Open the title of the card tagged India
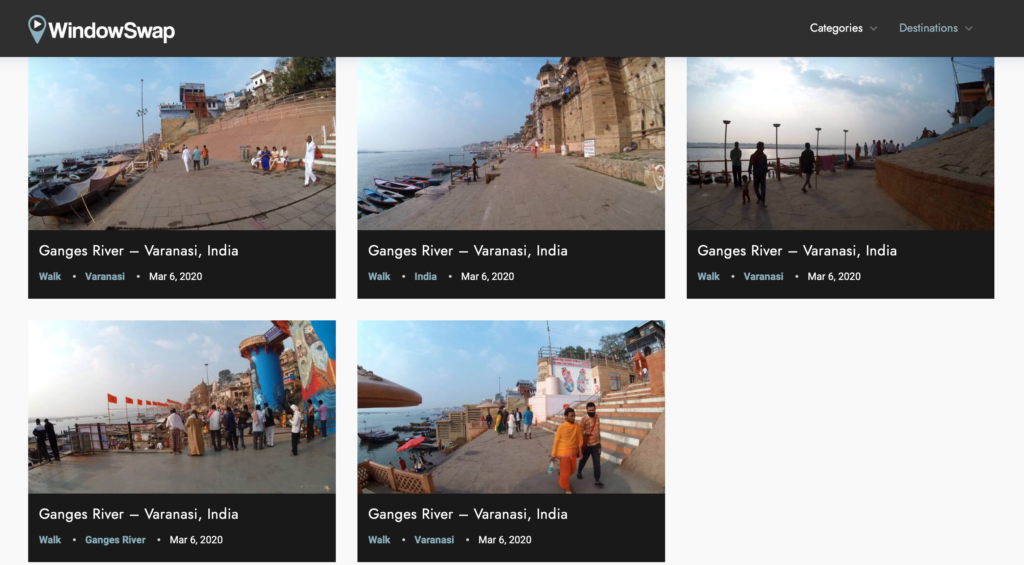This screenshot has height=565, width=1024. [x=467, y=251]
